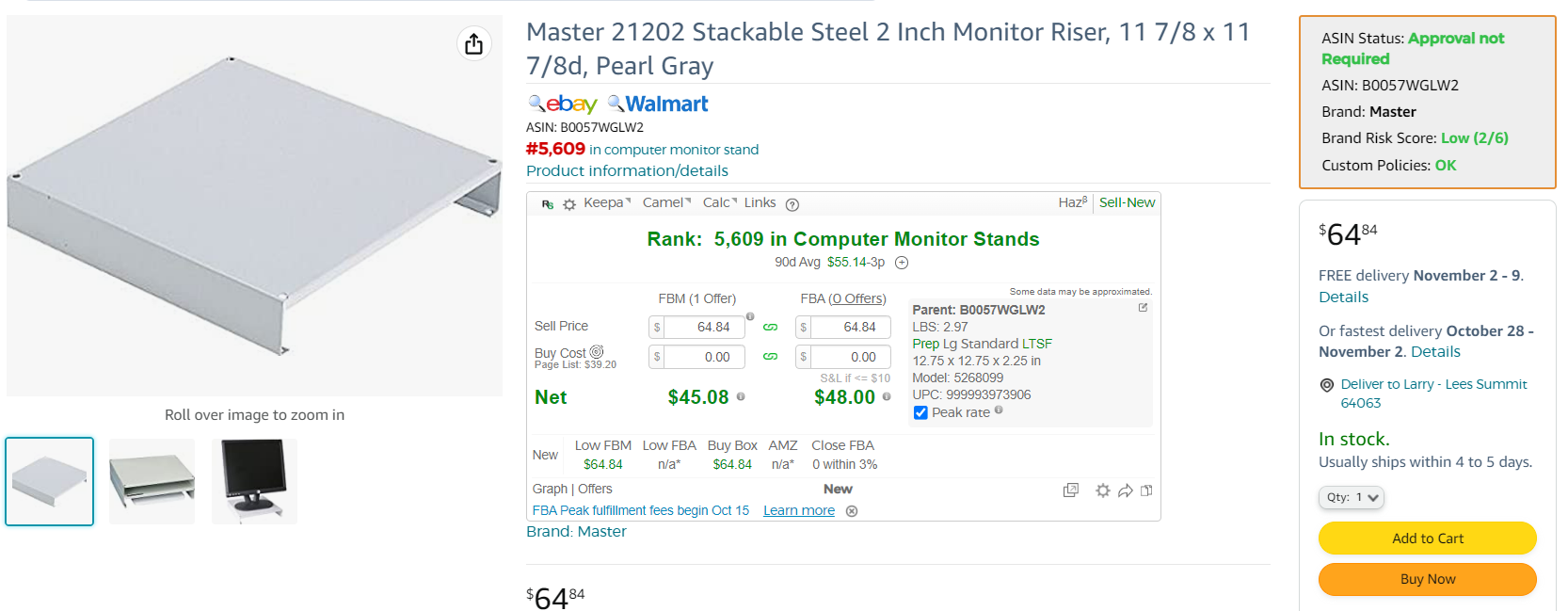1568x611 pixels.
Task: Click the share icon on product image
Action: [x=473, y=43]
